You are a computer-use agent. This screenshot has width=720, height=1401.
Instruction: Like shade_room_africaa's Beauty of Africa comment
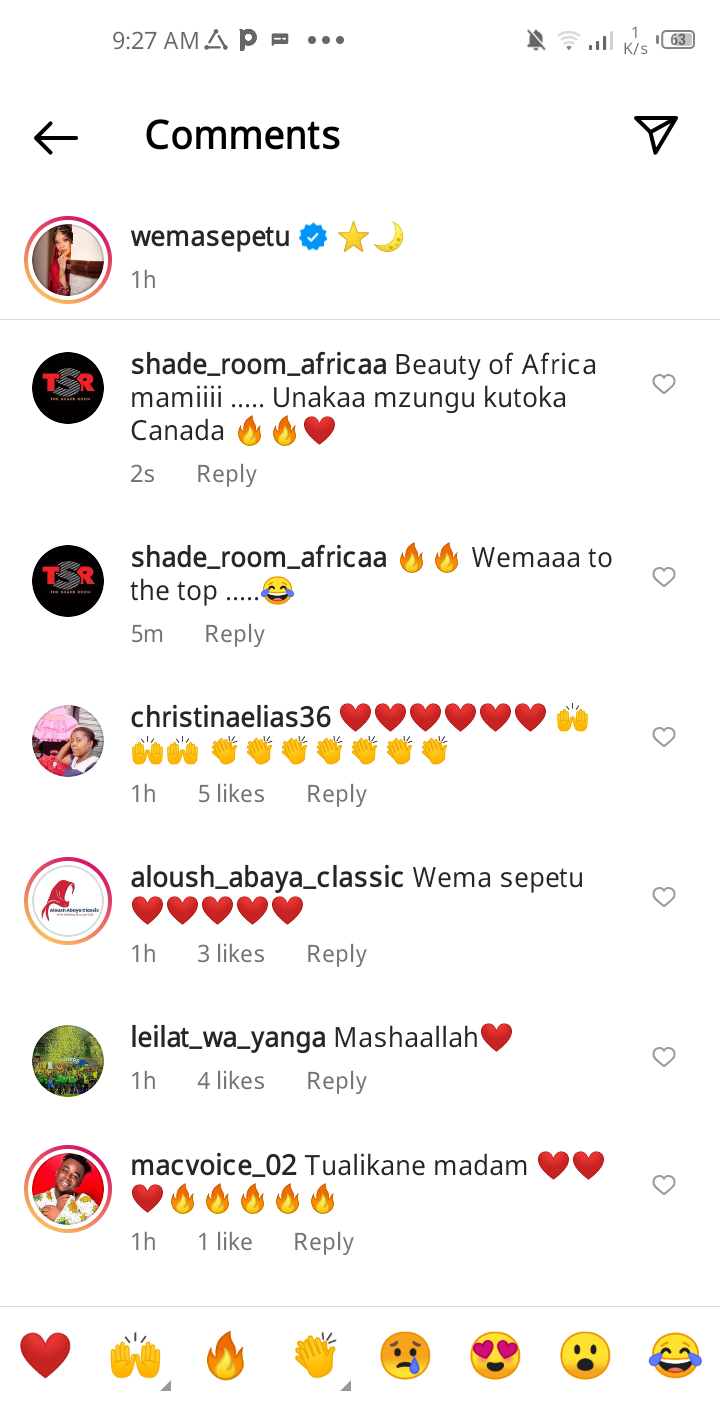tap(664, 384)
